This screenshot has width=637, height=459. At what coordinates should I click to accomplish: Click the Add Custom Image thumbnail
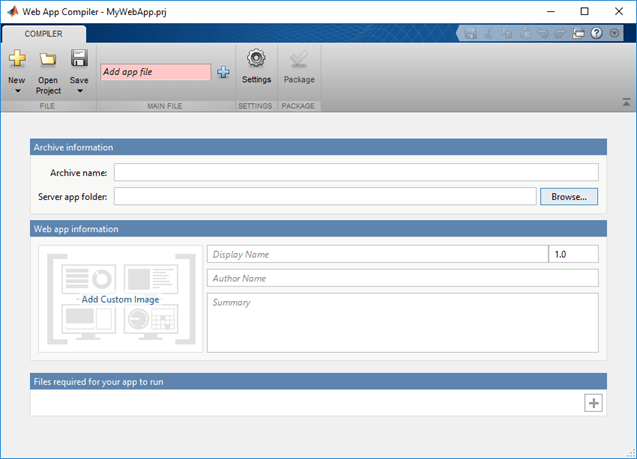120,299
